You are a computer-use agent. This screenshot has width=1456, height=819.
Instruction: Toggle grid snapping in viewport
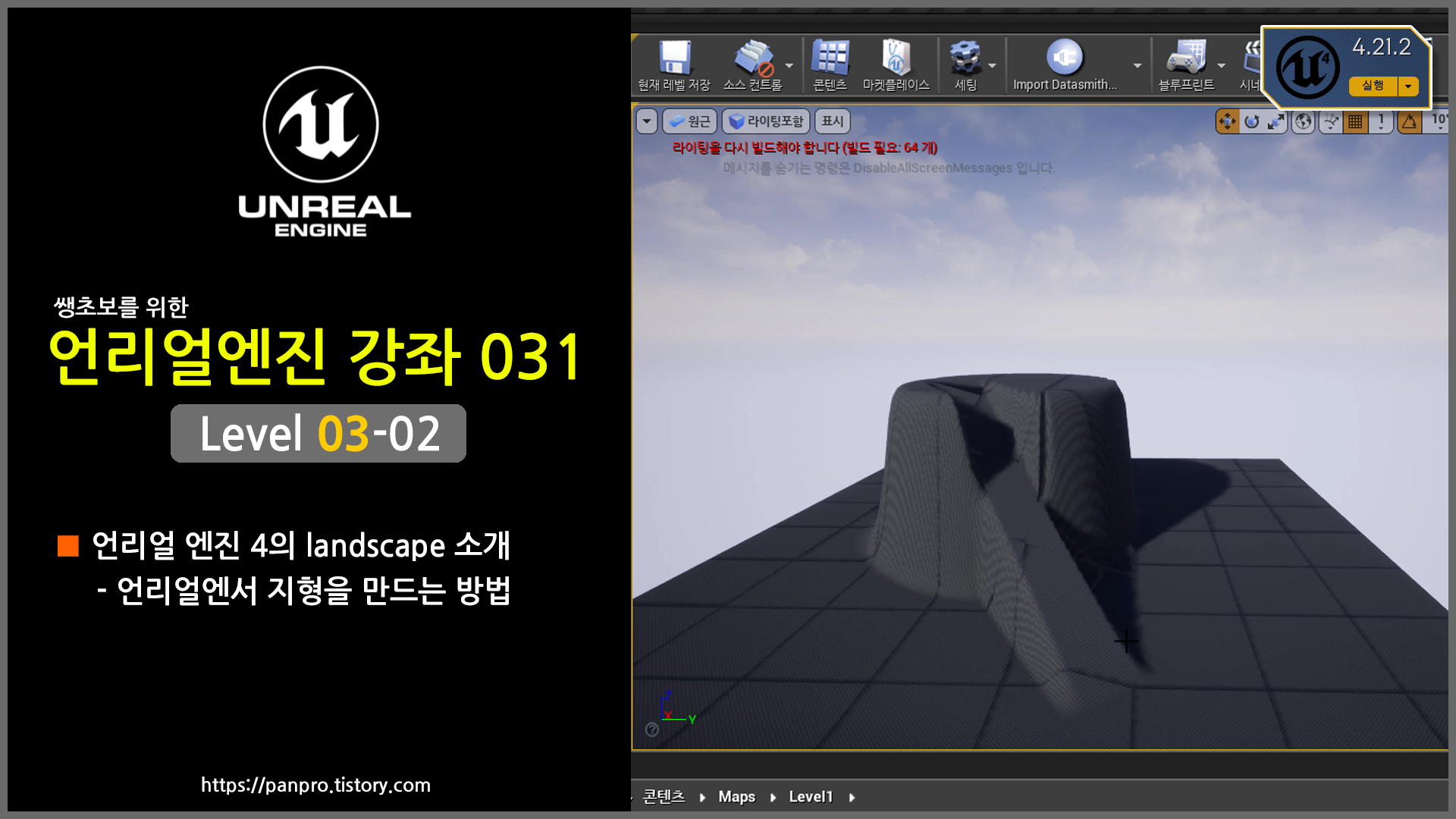coord(1355,121)
